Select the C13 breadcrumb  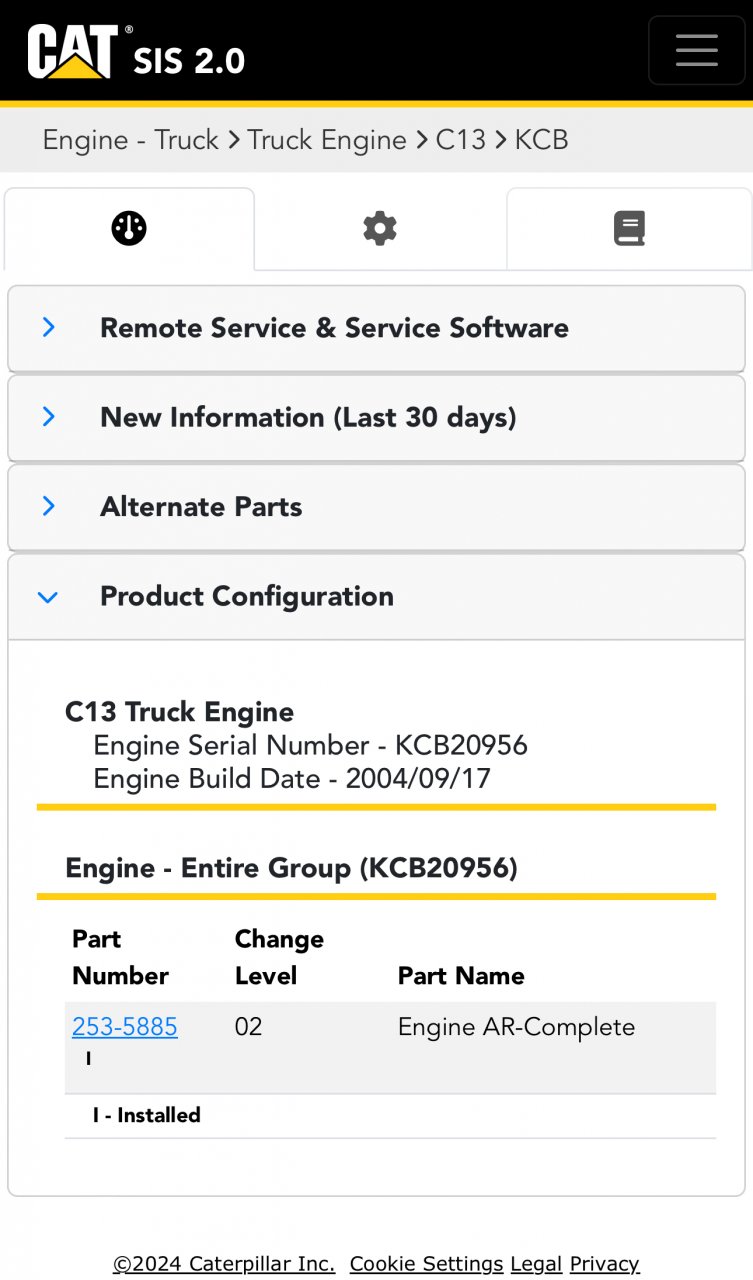click(x=460, y=140)
